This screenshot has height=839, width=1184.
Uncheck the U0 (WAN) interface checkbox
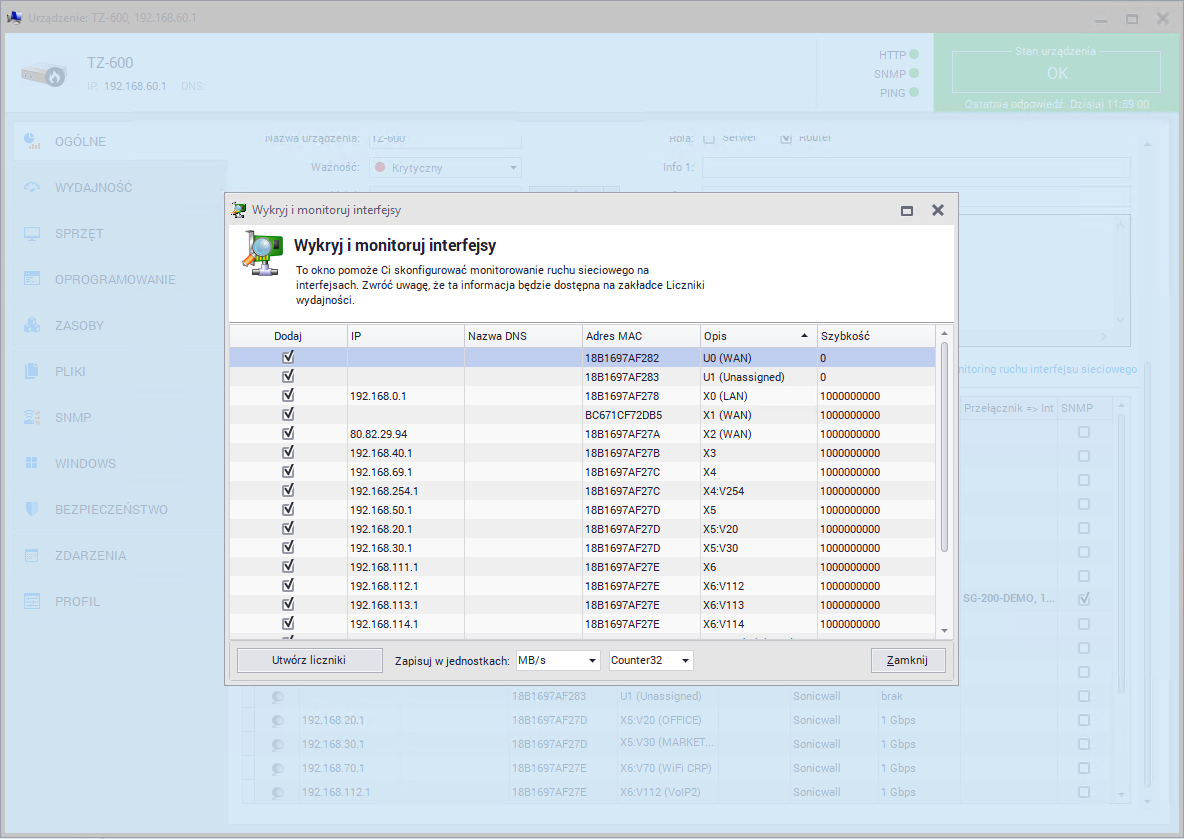[288, 357]
